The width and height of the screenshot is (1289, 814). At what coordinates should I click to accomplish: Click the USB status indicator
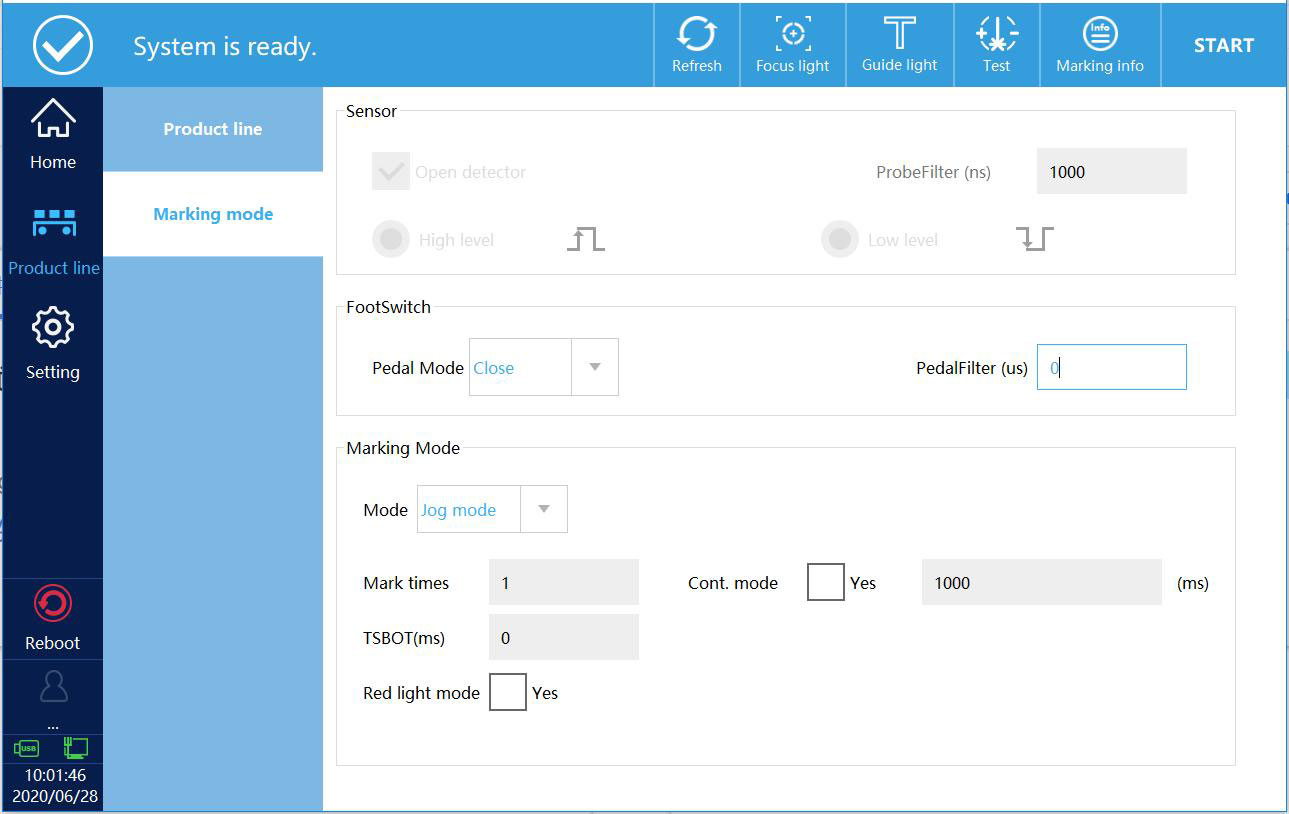(26, 748)
